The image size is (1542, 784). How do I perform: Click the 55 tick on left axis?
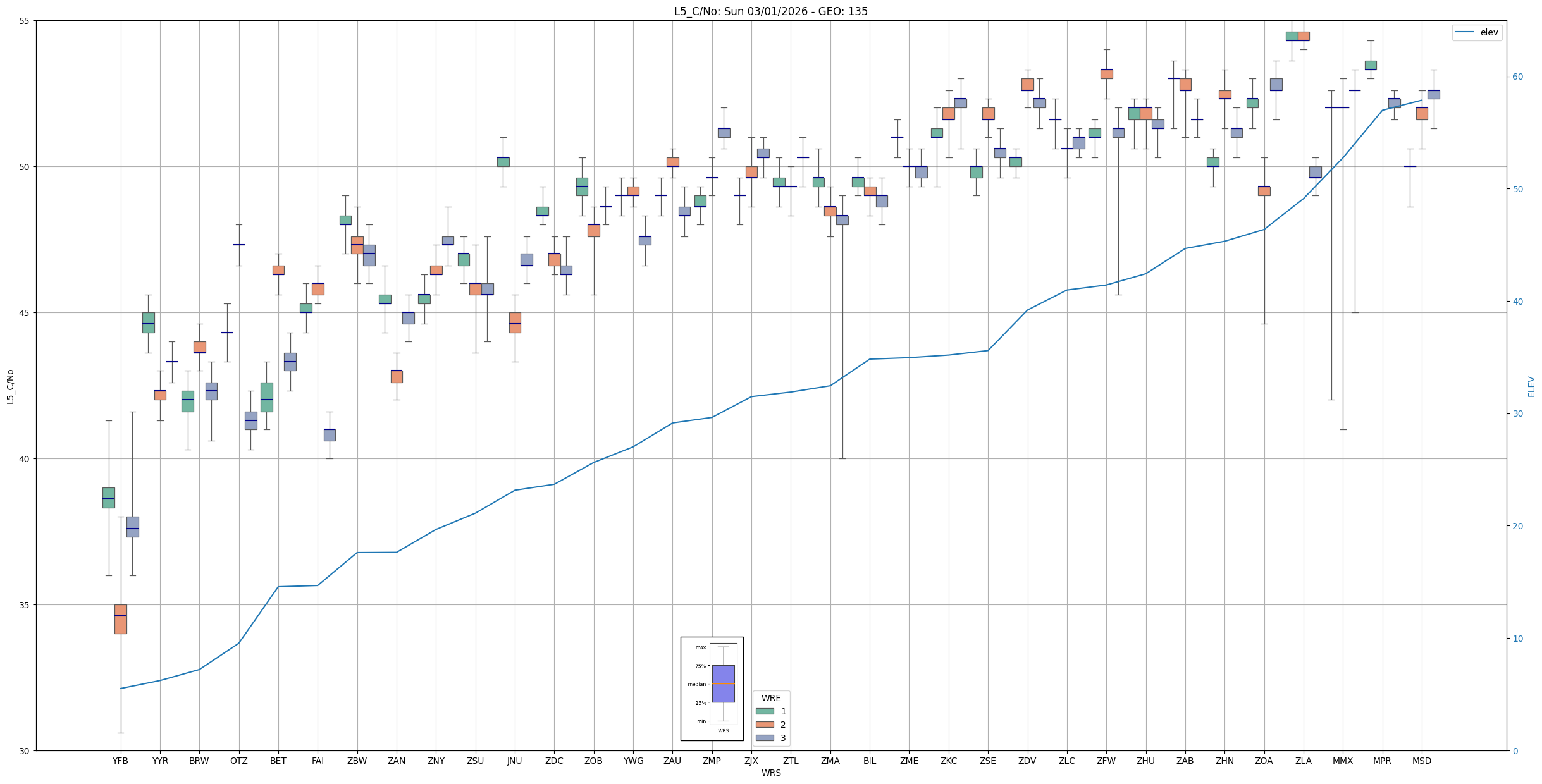[25, 21]
